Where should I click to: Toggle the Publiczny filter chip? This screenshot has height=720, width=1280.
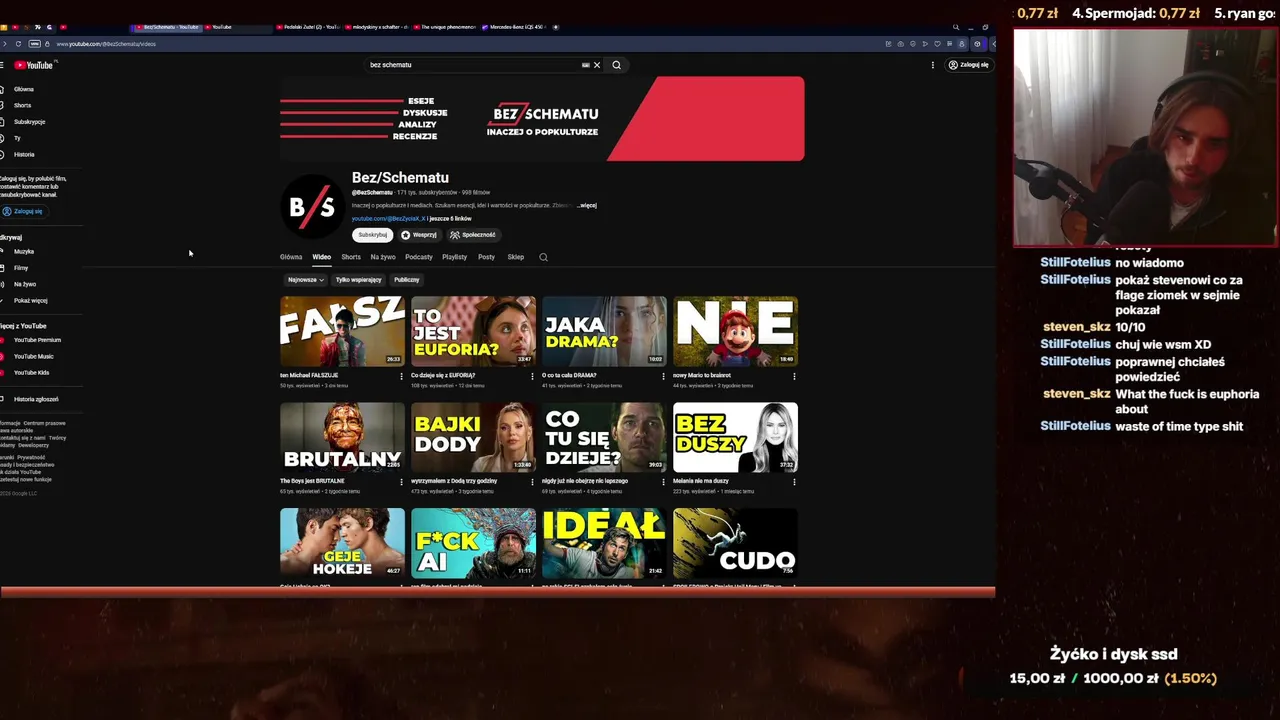(x=407, y=280)
